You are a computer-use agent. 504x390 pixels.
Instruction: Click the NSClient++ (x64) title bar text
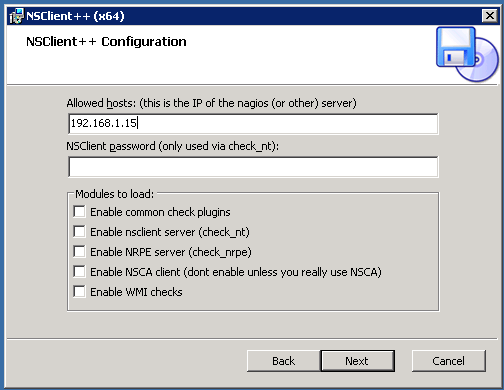pyautogui.click(x=75, y=16)
